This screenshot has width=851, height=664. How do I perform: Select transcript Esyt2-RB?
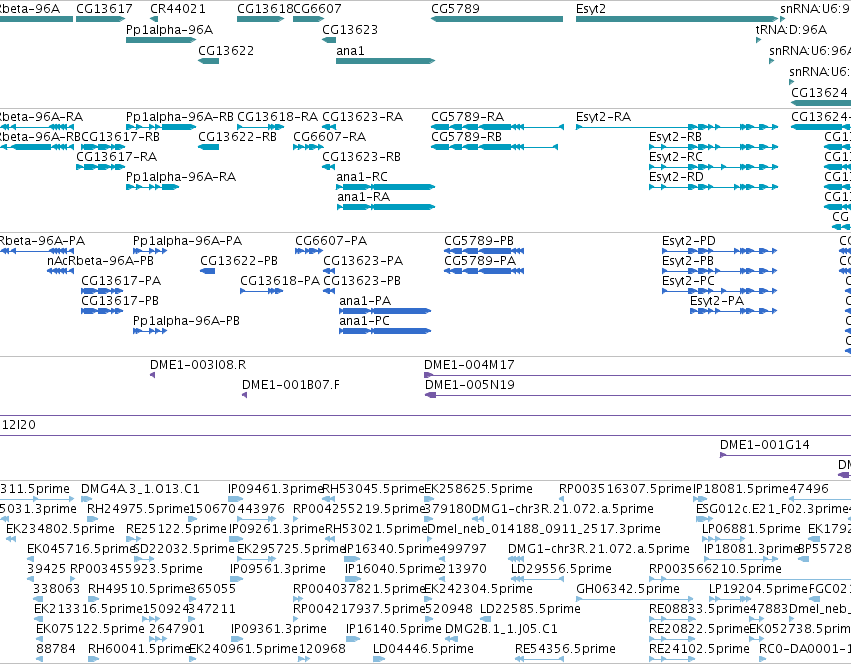pos(714,147)
